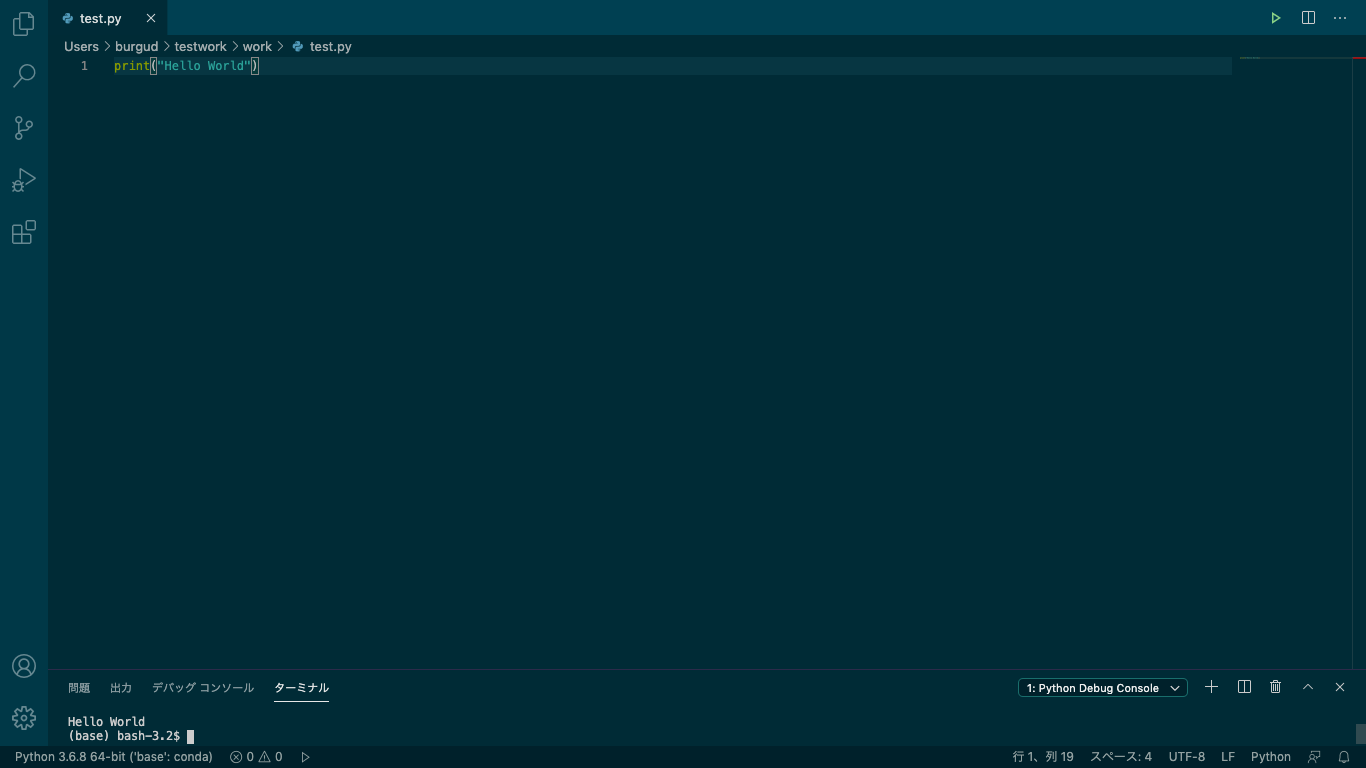The height and width of the screenshot is (768, 1366).
Task: Open the Extensions view
Action: tap(24, 233)
